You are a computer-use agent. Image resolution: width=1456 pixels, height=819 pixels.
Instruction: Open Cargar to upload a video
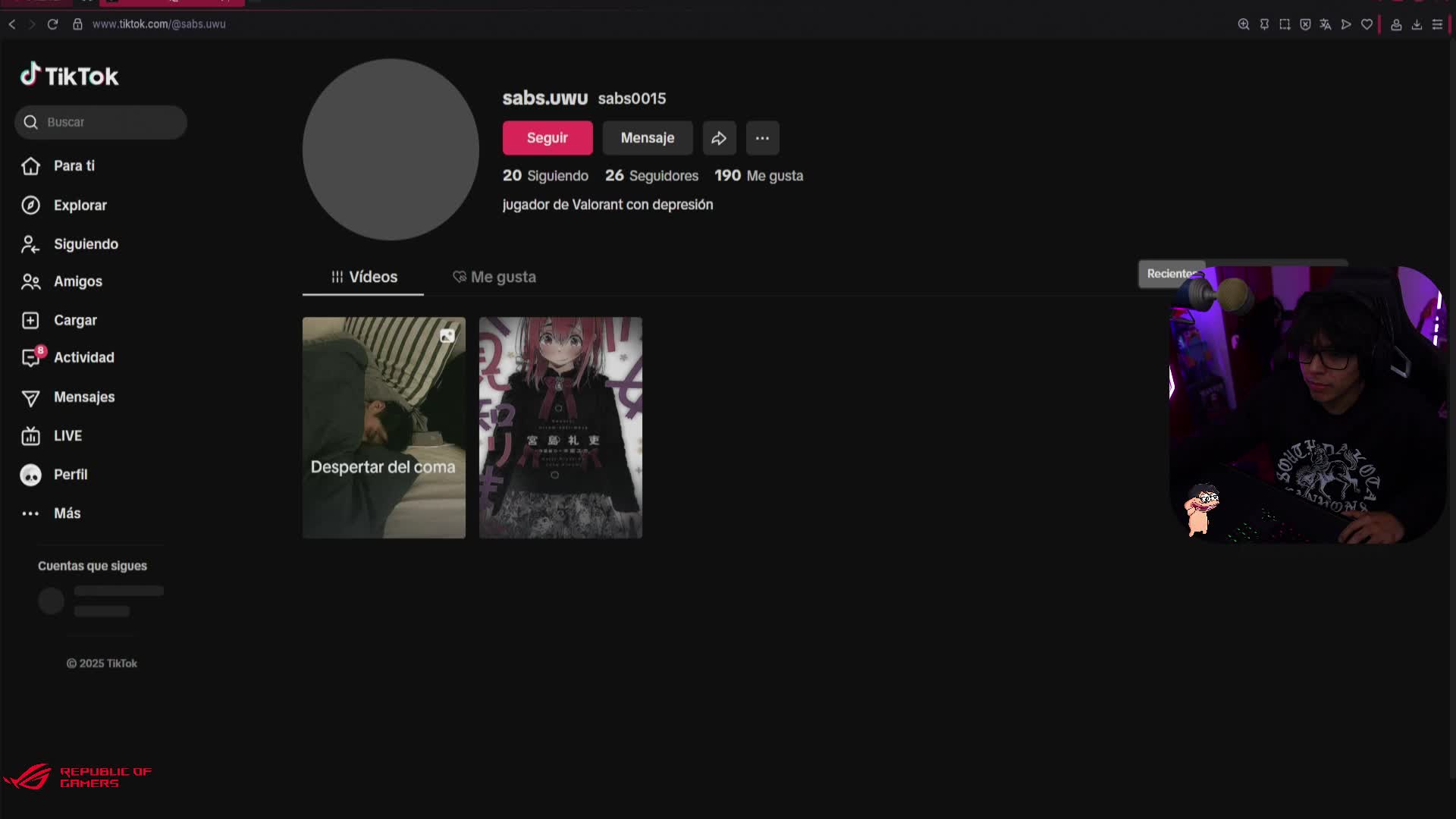pyautogui.click(x=59, y=320)
